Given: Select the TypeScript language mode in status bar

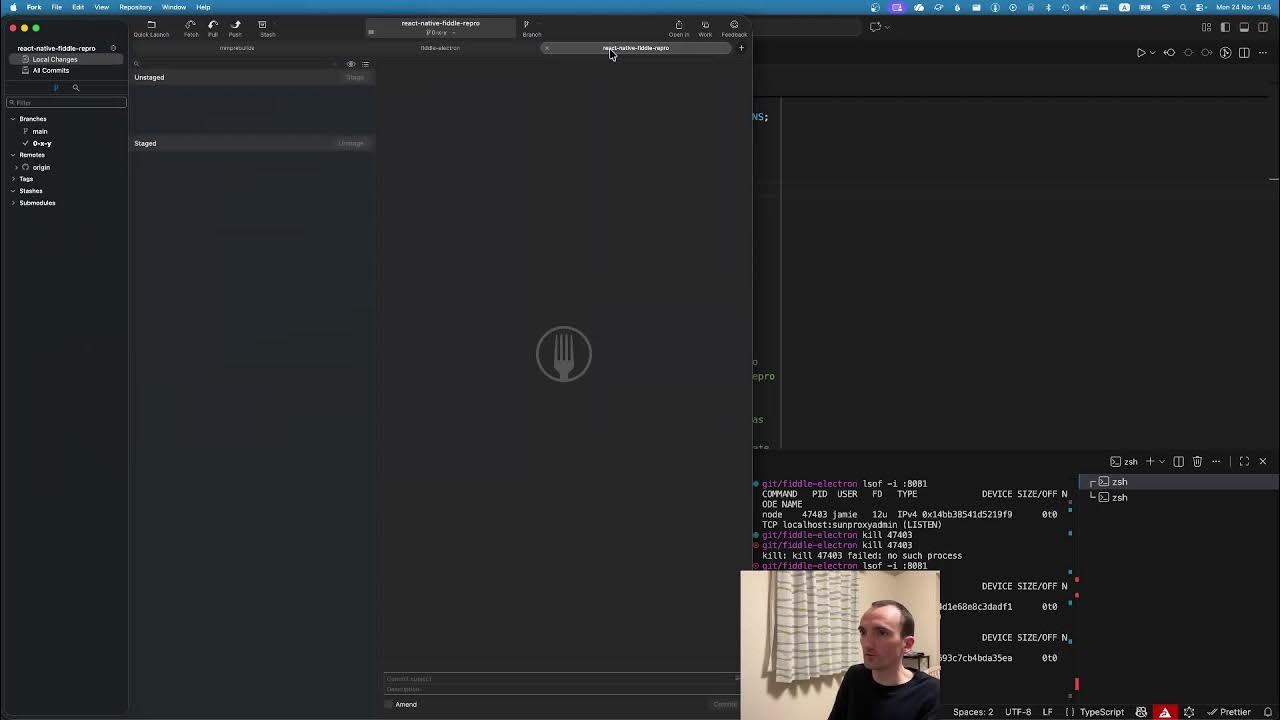Looking at the screenshot, I should click(1101, 712).
